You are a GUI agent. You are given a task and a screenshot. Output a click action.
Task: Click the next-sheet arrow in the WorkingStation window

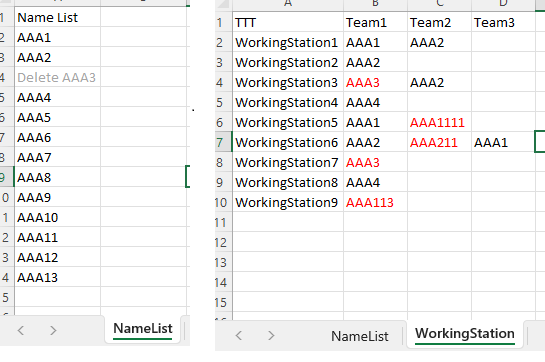click(x=271, y=335)
